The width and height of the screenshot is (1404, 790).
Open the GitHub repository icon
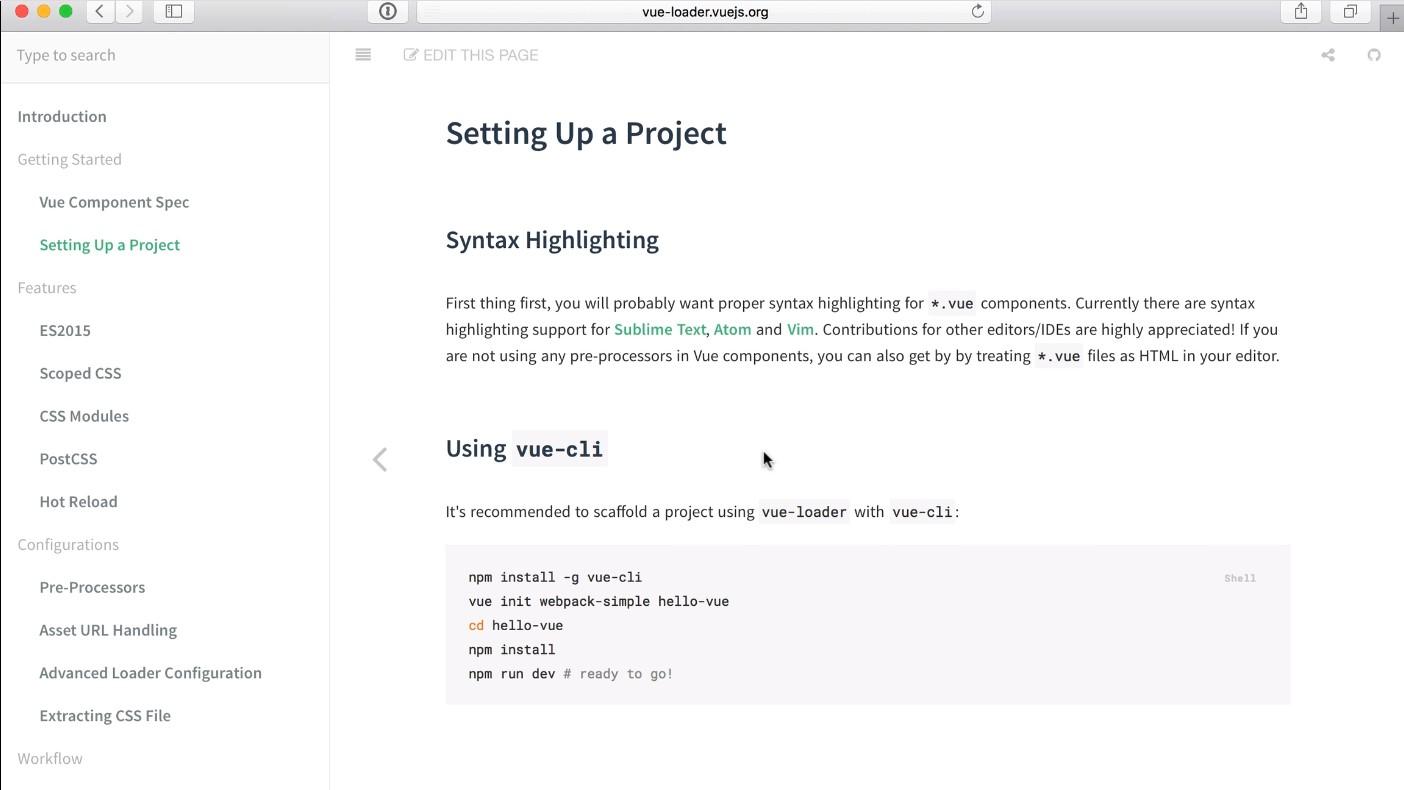coord(1374,55)
